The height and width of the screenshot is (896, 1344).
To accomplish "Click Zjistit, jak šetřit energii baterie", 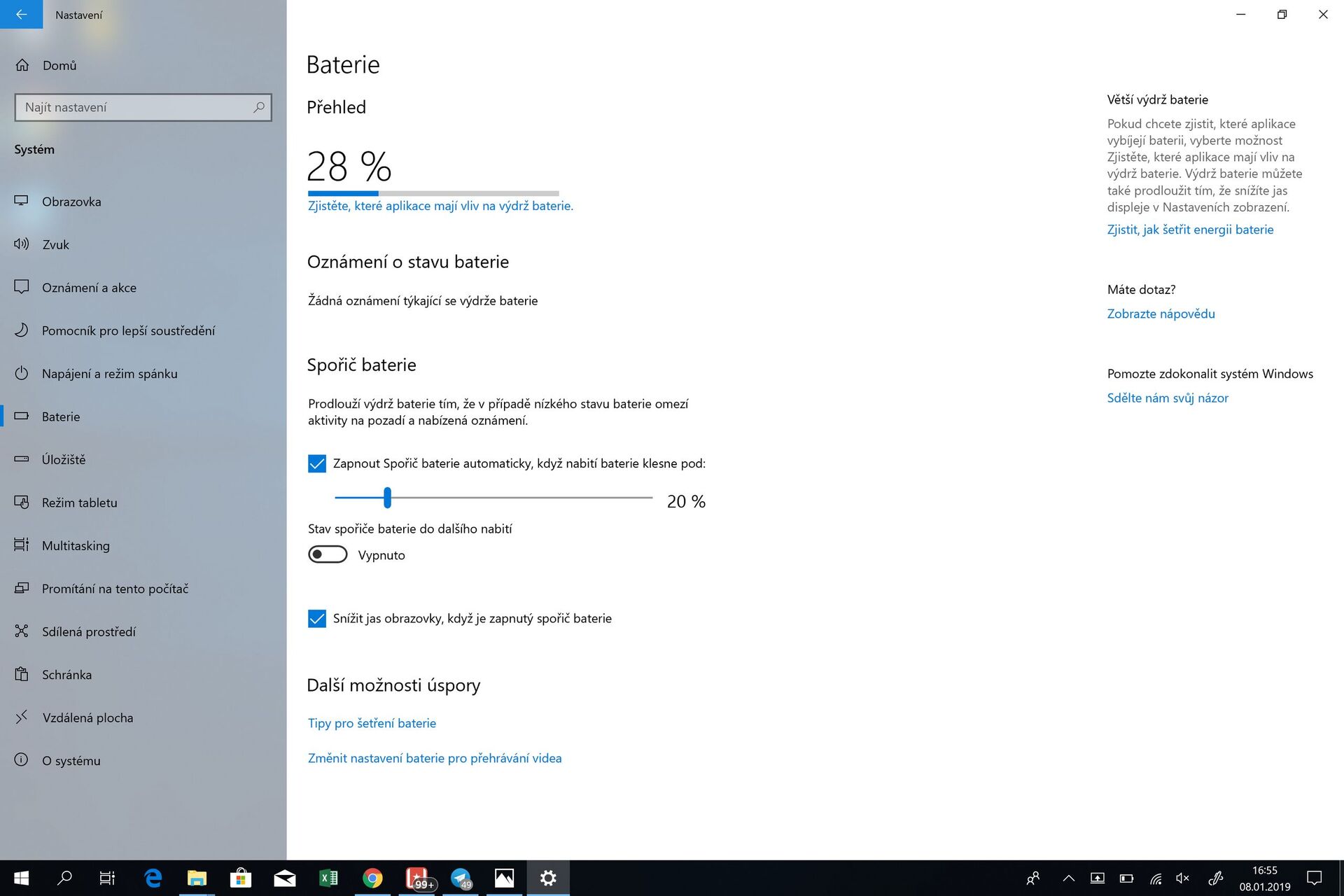I will tap(1190, 229).
